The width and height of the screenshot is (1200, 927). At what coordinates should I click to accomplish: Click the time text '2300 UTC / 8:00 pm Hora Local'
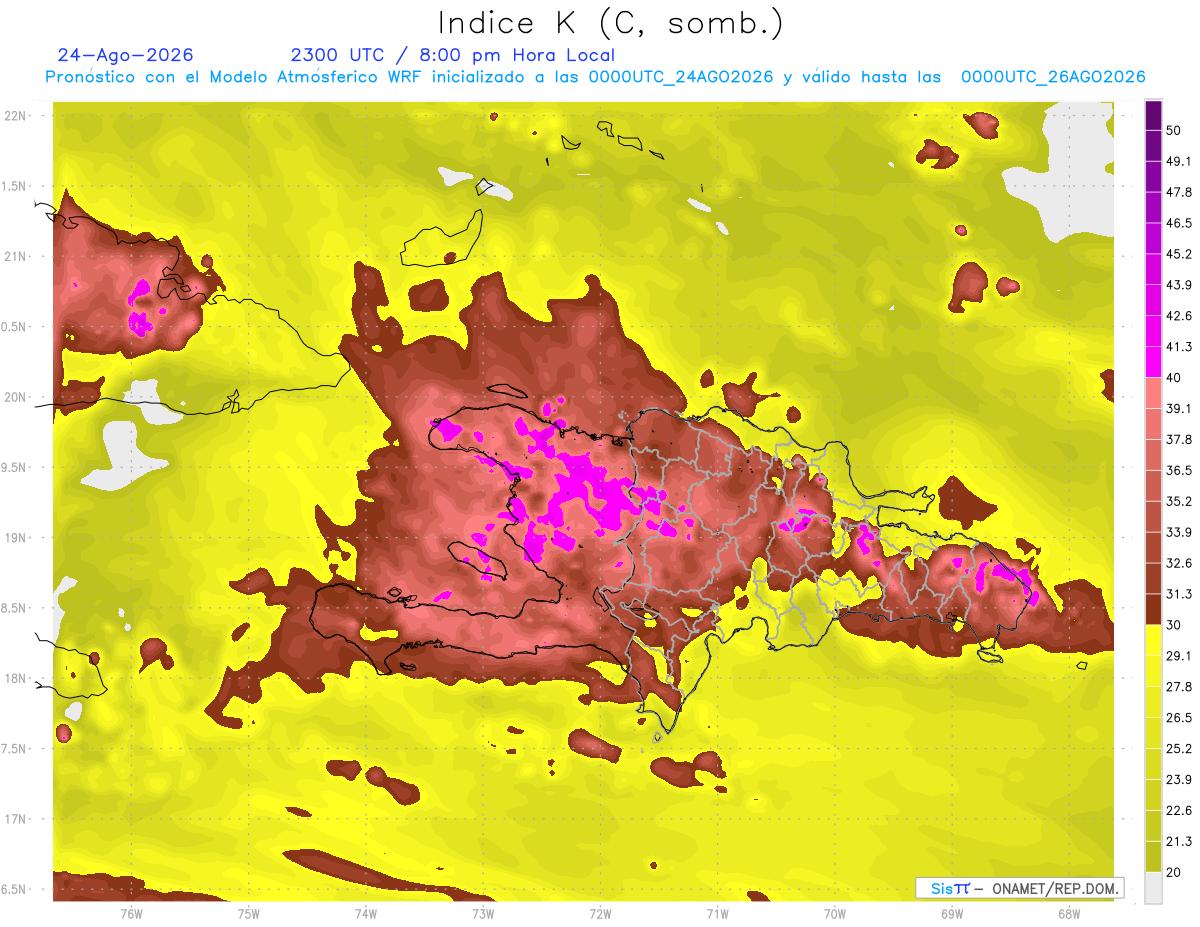click(x=452, y=55)
